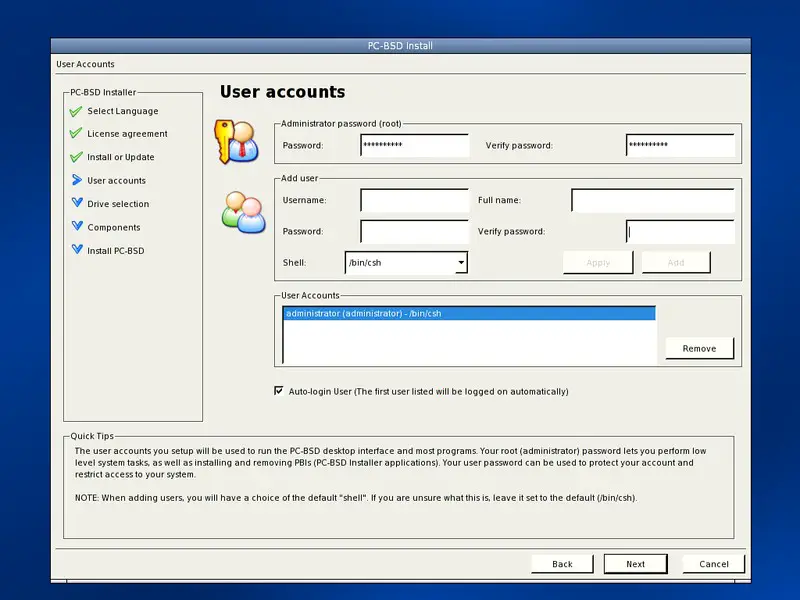800x600 pixels.
Task: Select the Components step in sidebar
Action: pos(114,228)
